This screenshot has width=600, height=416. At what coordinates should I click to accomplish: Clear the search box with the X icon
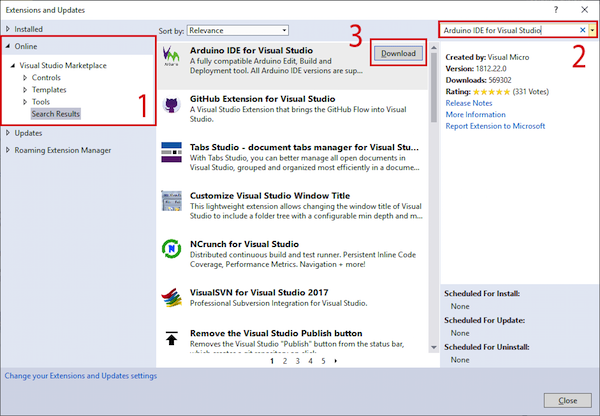click(582, 30)
